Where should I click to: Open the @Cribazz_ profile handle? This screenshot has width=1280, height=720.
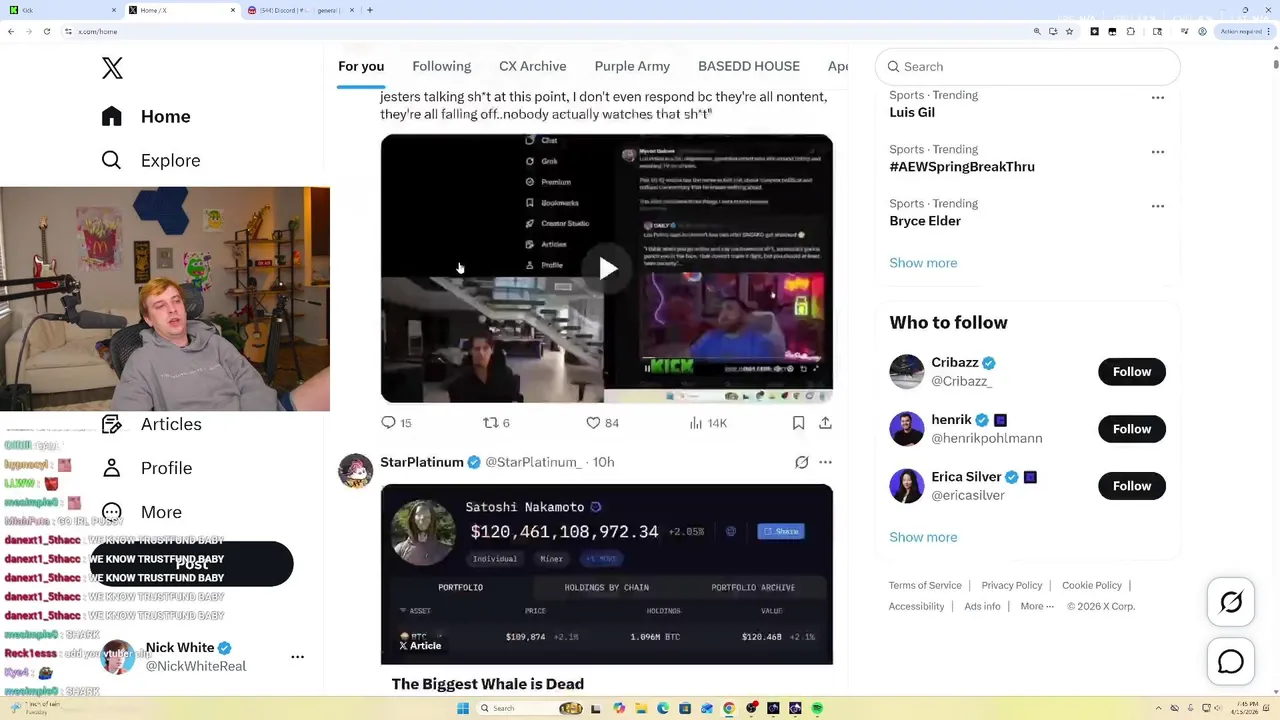pos(962,381)
